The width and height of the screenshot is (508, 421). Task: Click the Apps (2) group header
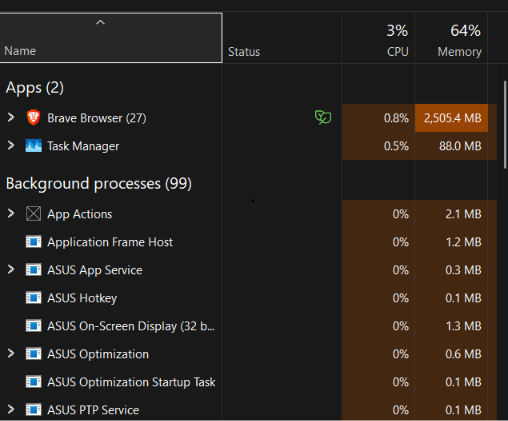(35, 88)
